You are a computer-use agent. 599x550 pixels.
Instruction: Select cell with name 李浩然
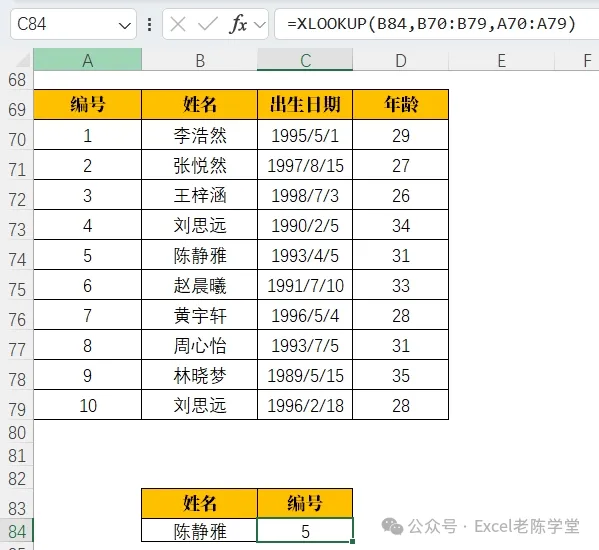pyautogui.click(x=199, y=135)
